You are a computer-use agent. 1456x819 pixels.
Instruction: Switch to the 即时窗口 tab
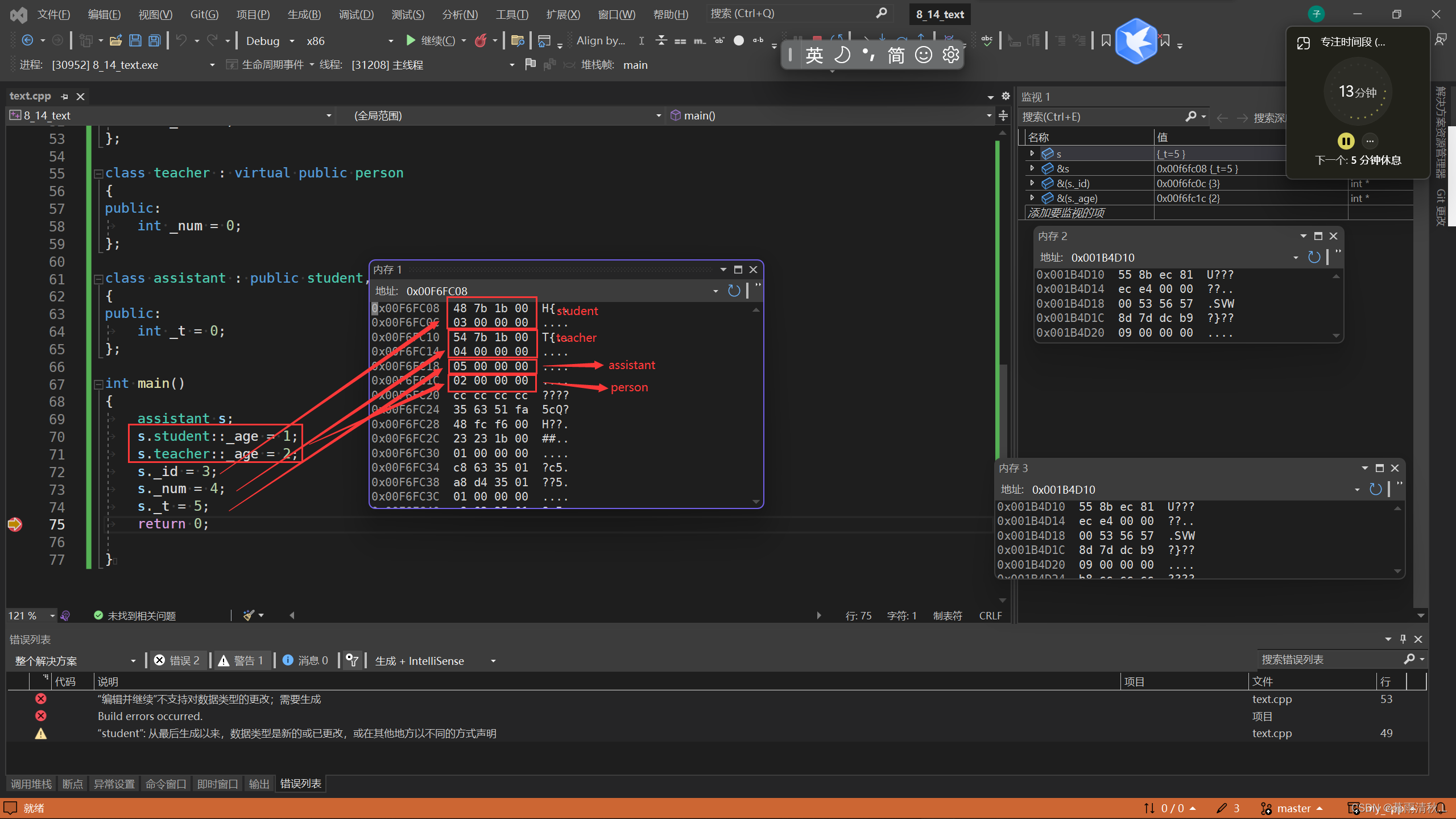217,784
